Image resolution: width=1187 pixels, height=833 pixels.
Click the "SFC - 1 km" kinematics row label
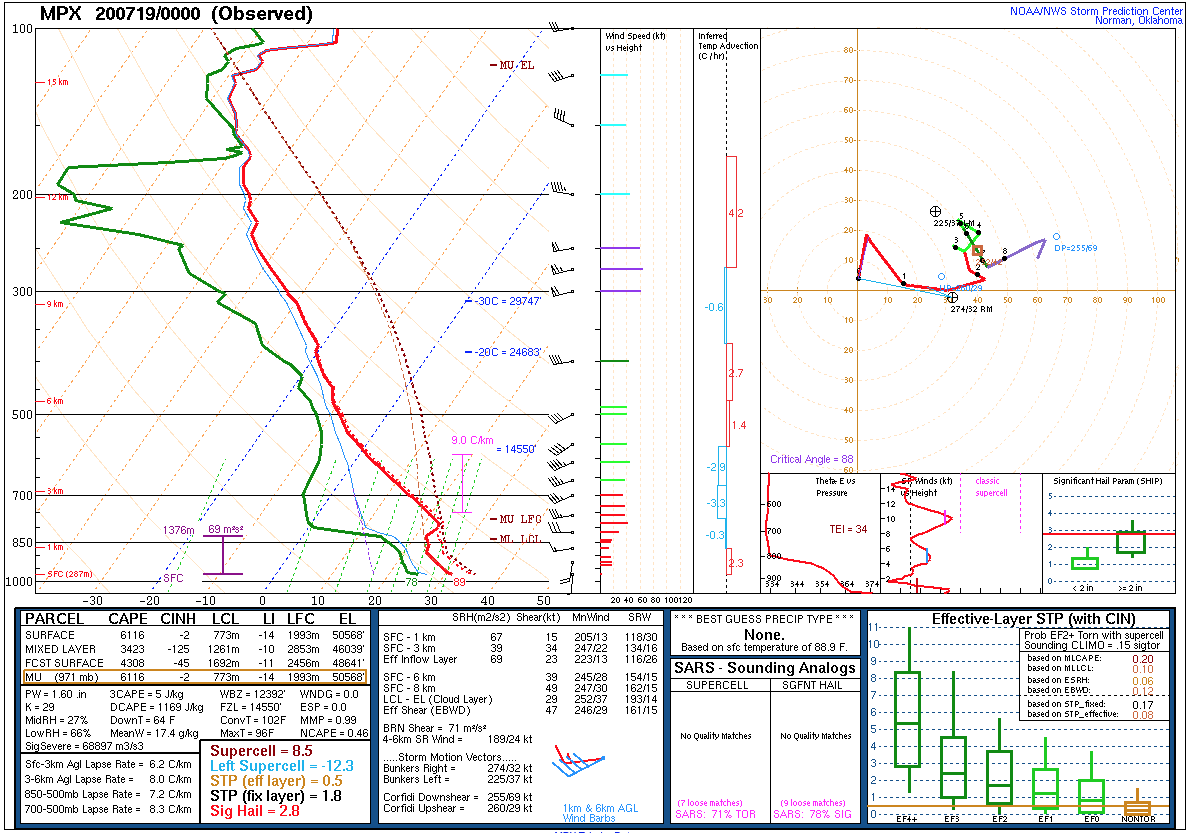pyautogui.click(x=410, y=637)
